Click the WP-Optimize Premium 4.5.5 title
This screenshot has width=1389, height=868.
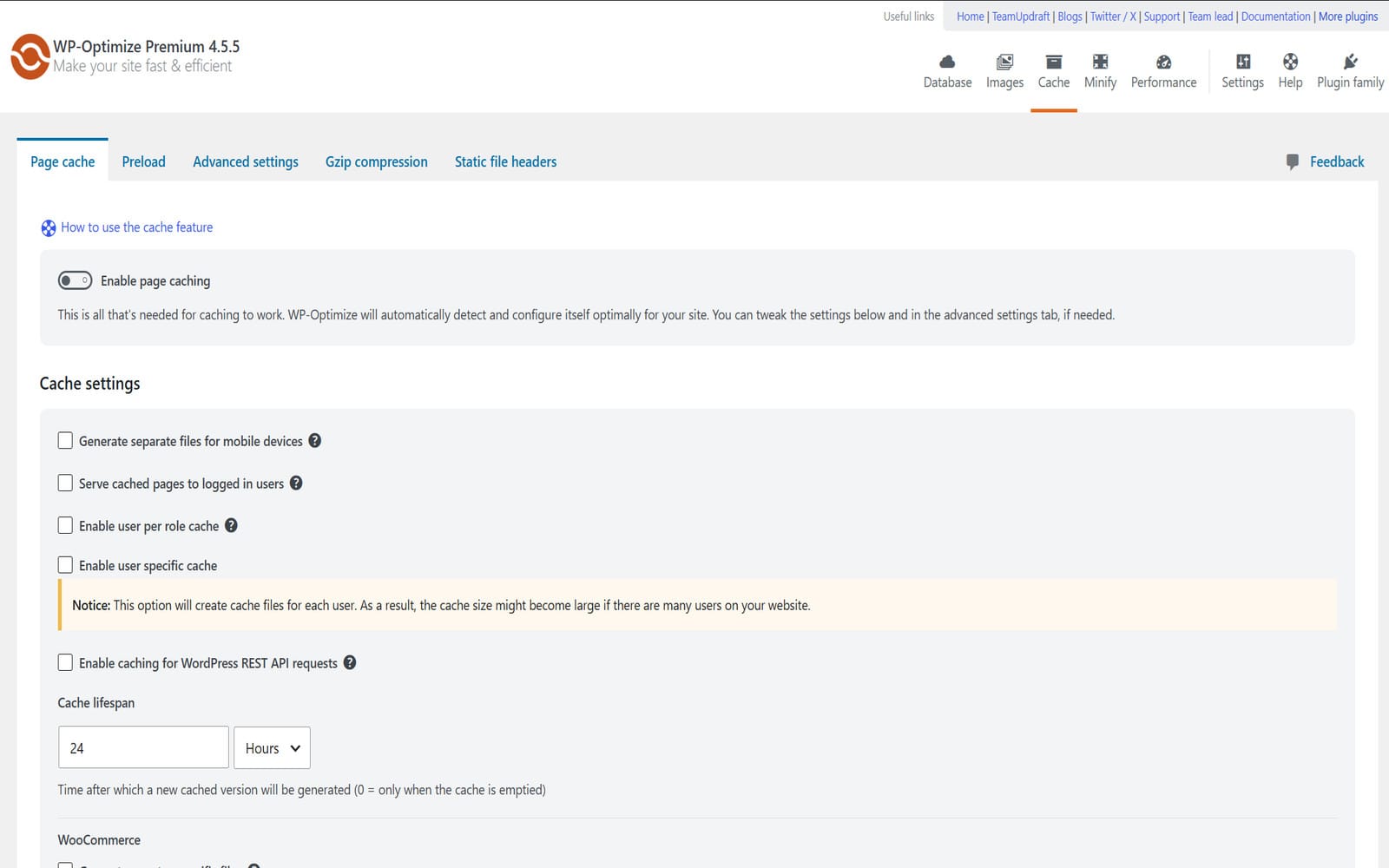[x=146, y=46]
